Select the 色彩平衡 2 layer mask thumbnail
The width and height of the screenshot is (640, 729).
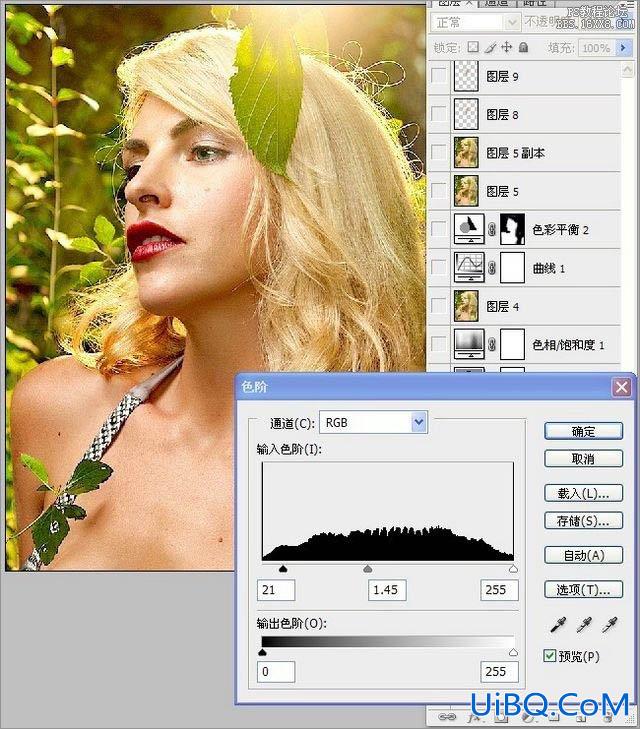tap(512, 229)
